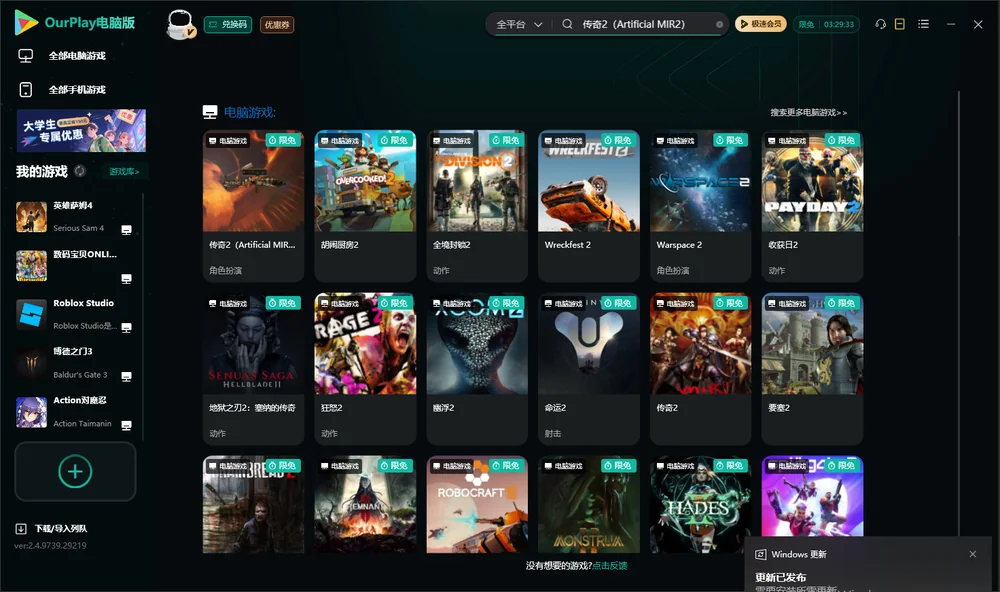This screenshot has height=592, width=1000.
Task: Open the 胡闹厨房2 game card
Action: coord(365,205)
